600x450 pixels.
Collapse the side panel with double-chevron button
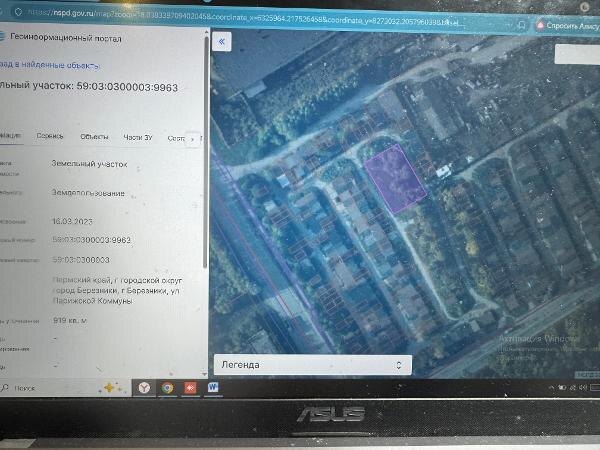click(x=222, y=41)
